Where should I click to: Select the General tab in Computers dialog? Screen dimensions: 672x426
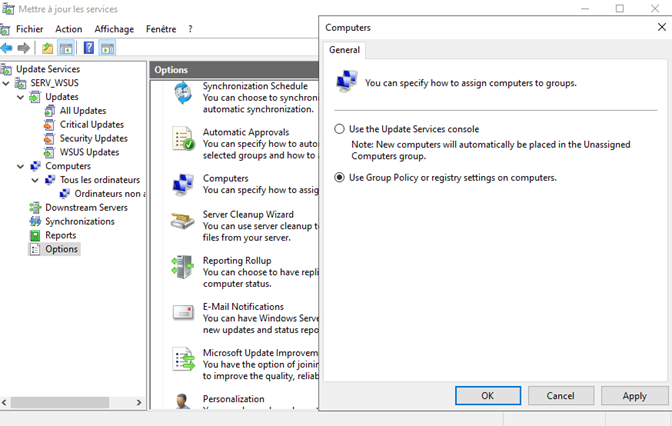click(x=344, y=50)
